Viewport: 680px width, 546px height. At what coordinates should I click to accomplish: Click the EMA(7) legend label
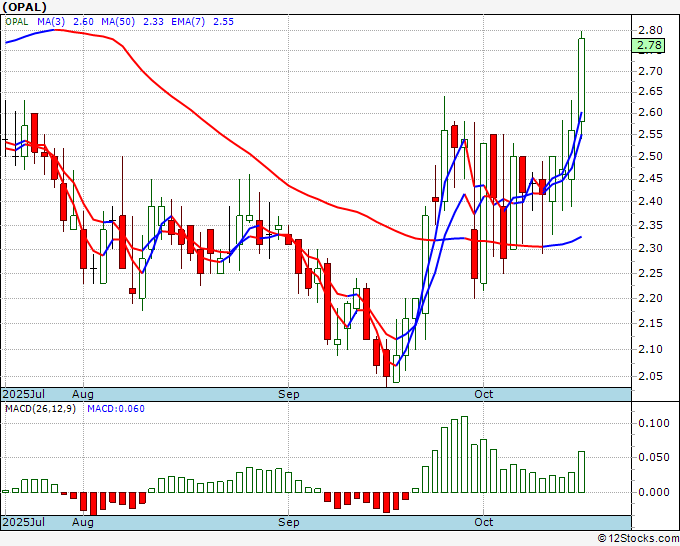click(188, 22)
